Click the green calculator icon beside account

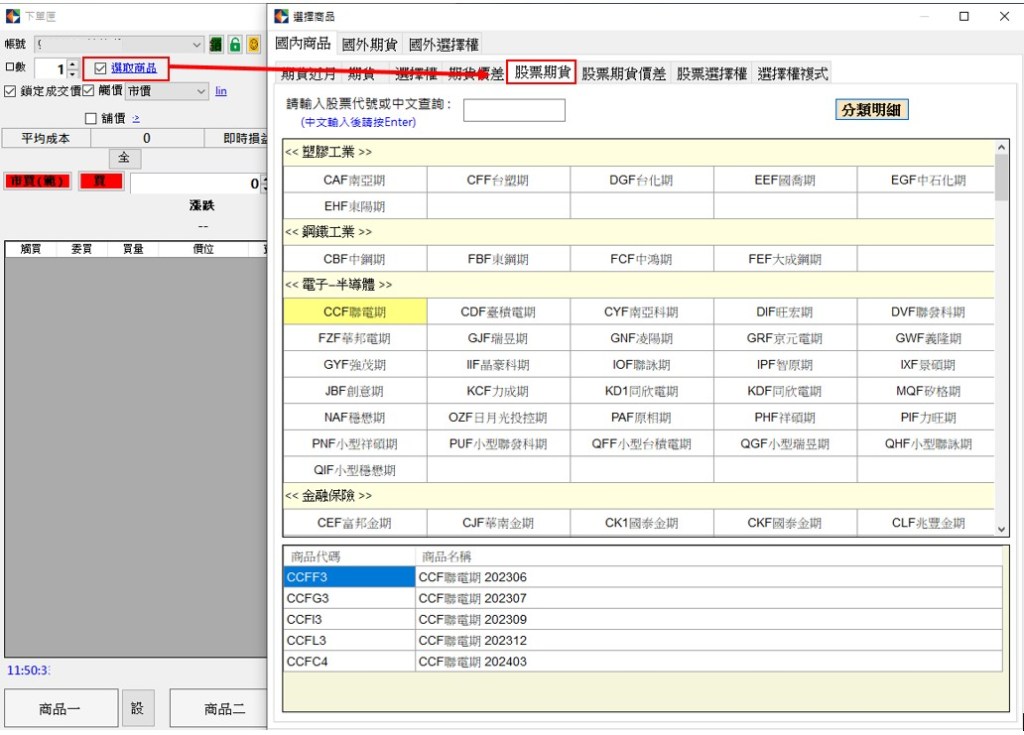(215, 44)
